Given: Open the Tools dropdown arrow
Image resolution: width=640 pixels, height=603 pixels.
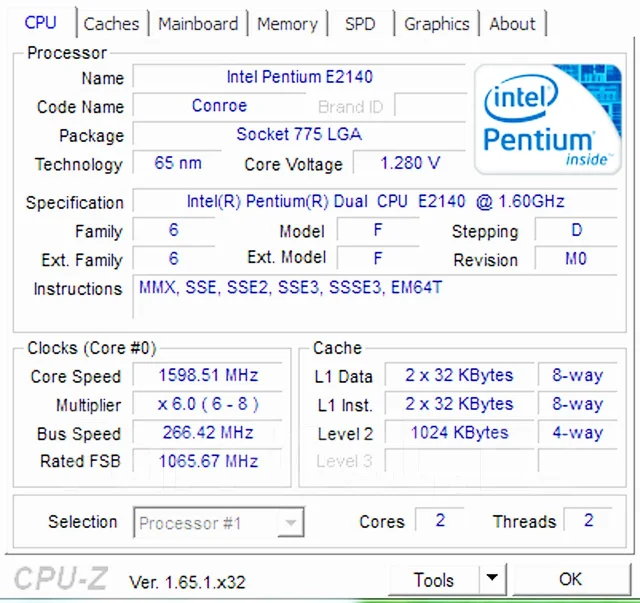Looking at the screenshot, I should pos(493,579).
